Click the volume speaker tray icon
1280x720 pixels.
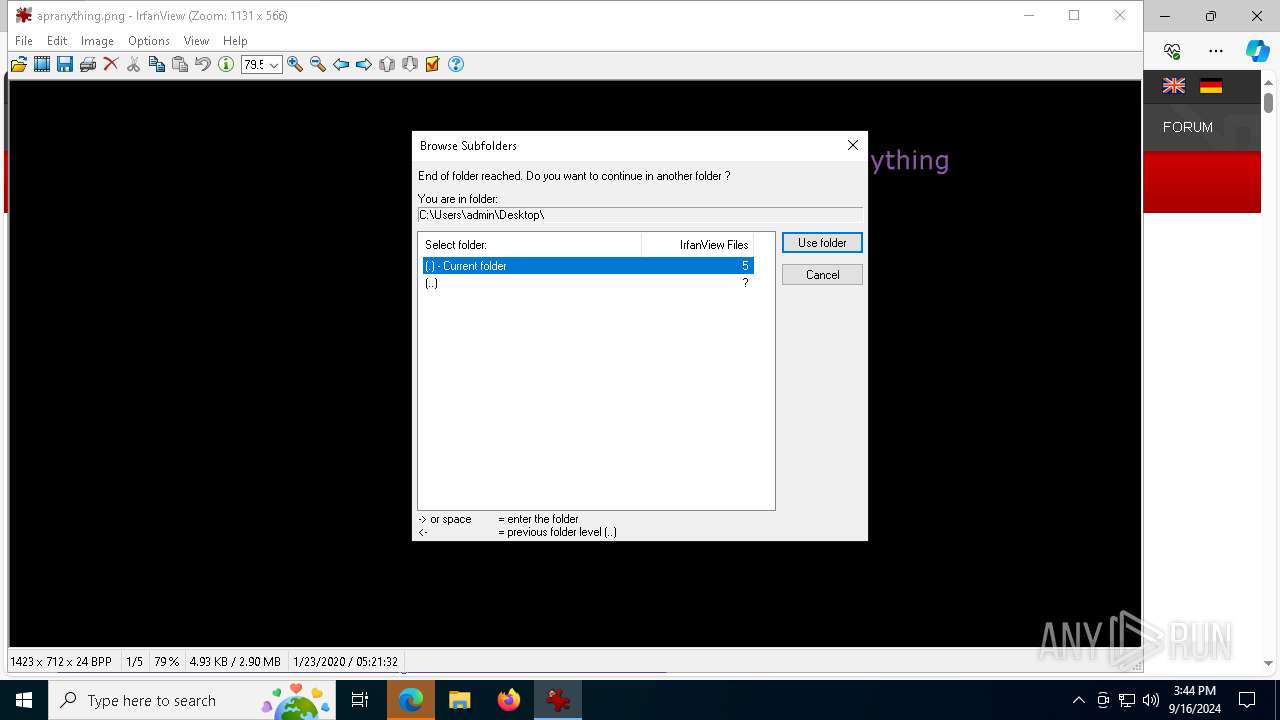1151,700
